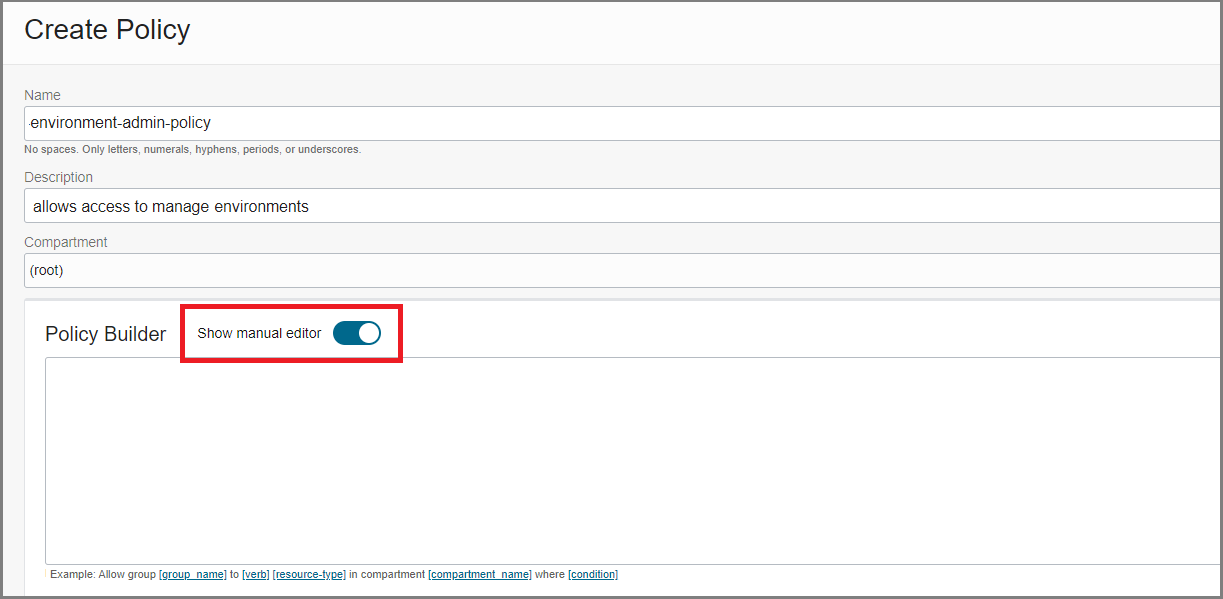Select the resource-type link
The width and height of the screenshot is (1223, 599).
pyautogui.click(x=310, y=574)
